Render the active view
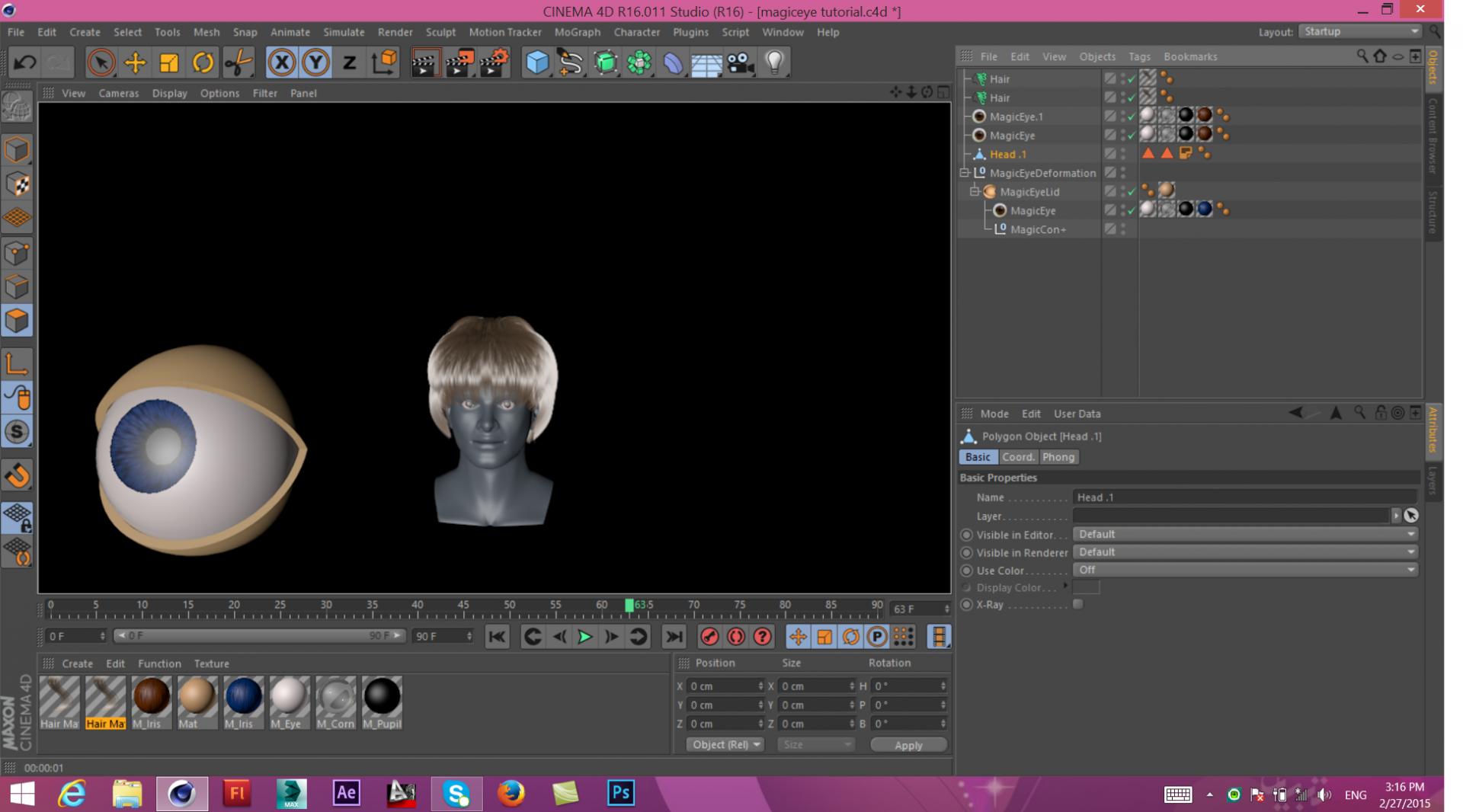Image resolution: width=1463 pixels, height=812 pixels. pos(424,62)
